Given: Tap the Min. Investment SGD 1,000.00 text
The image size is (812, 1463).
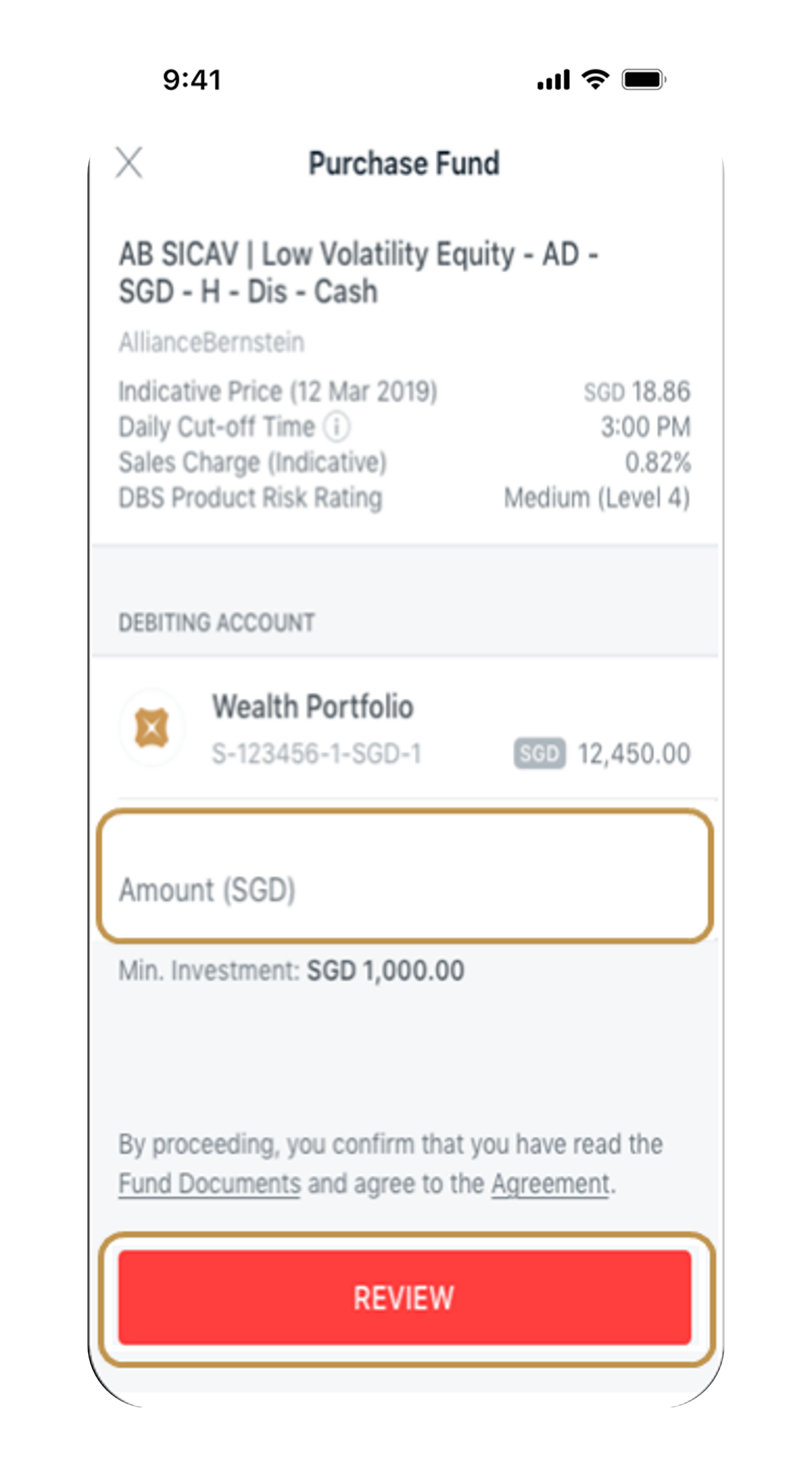Looking at the screenshot, I should (291, 971).
